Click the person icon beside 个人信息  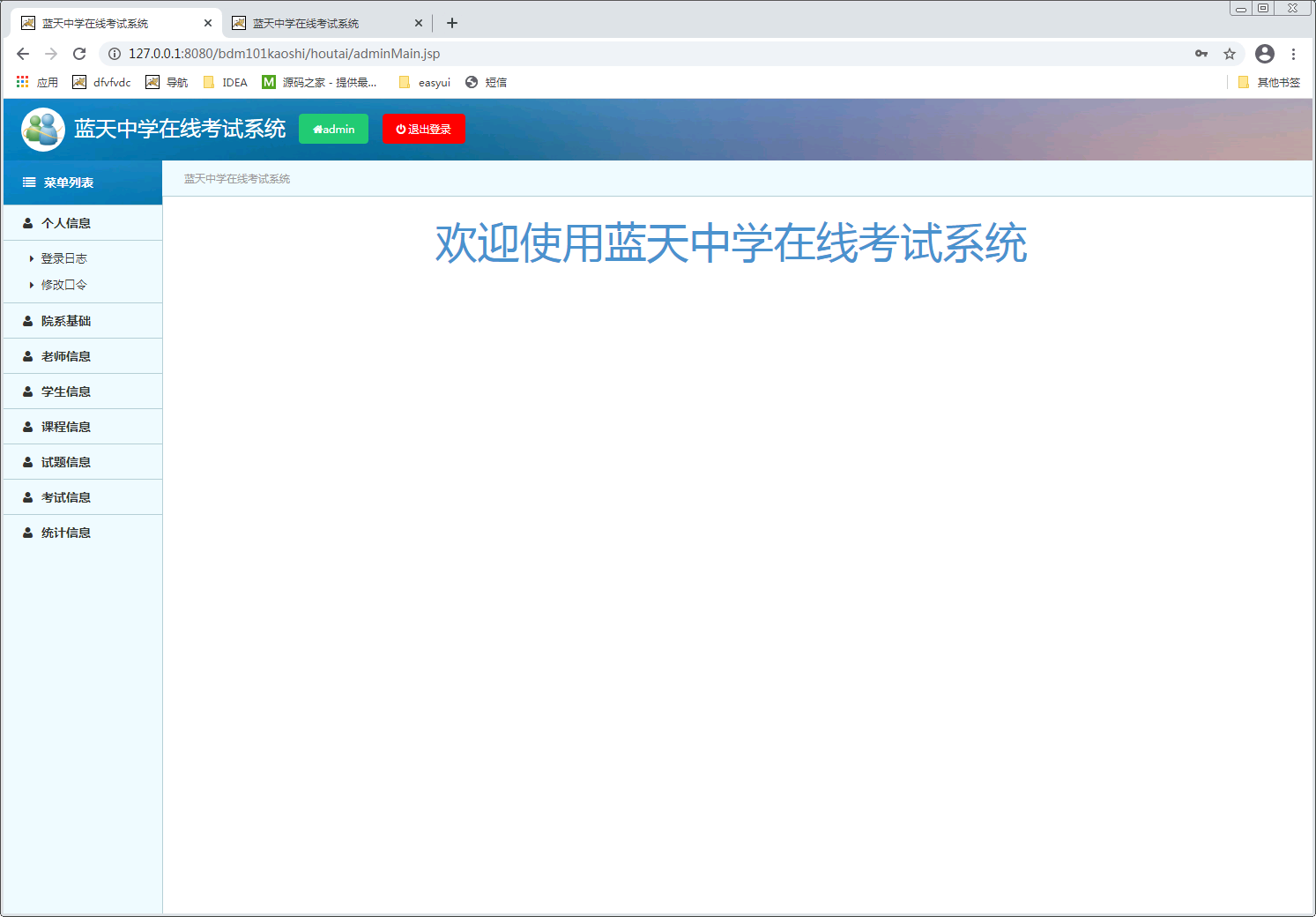pos(28,223)
